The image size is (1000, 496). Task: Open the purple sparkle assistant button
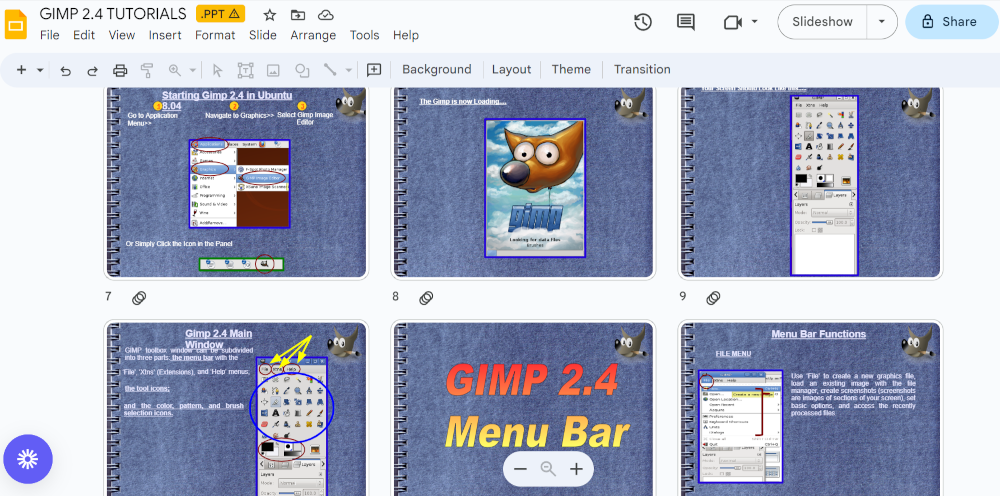pyautogui.click(x=28, y=459)
